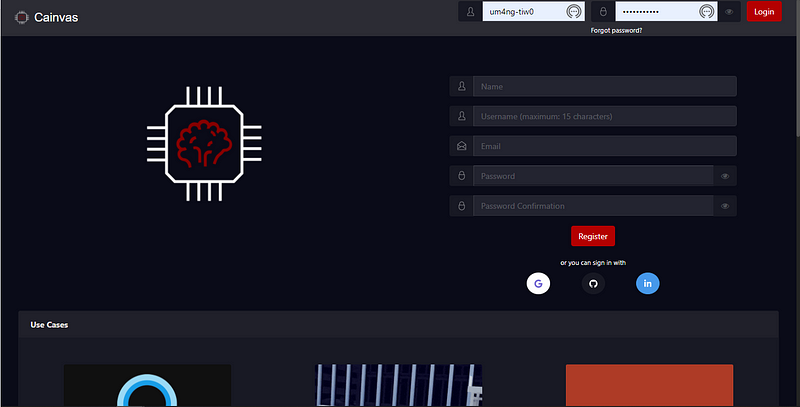The width and height of the screenshot is (800, 407).
Task: Toggle login password visibility eye
Action: coord(729,11)
